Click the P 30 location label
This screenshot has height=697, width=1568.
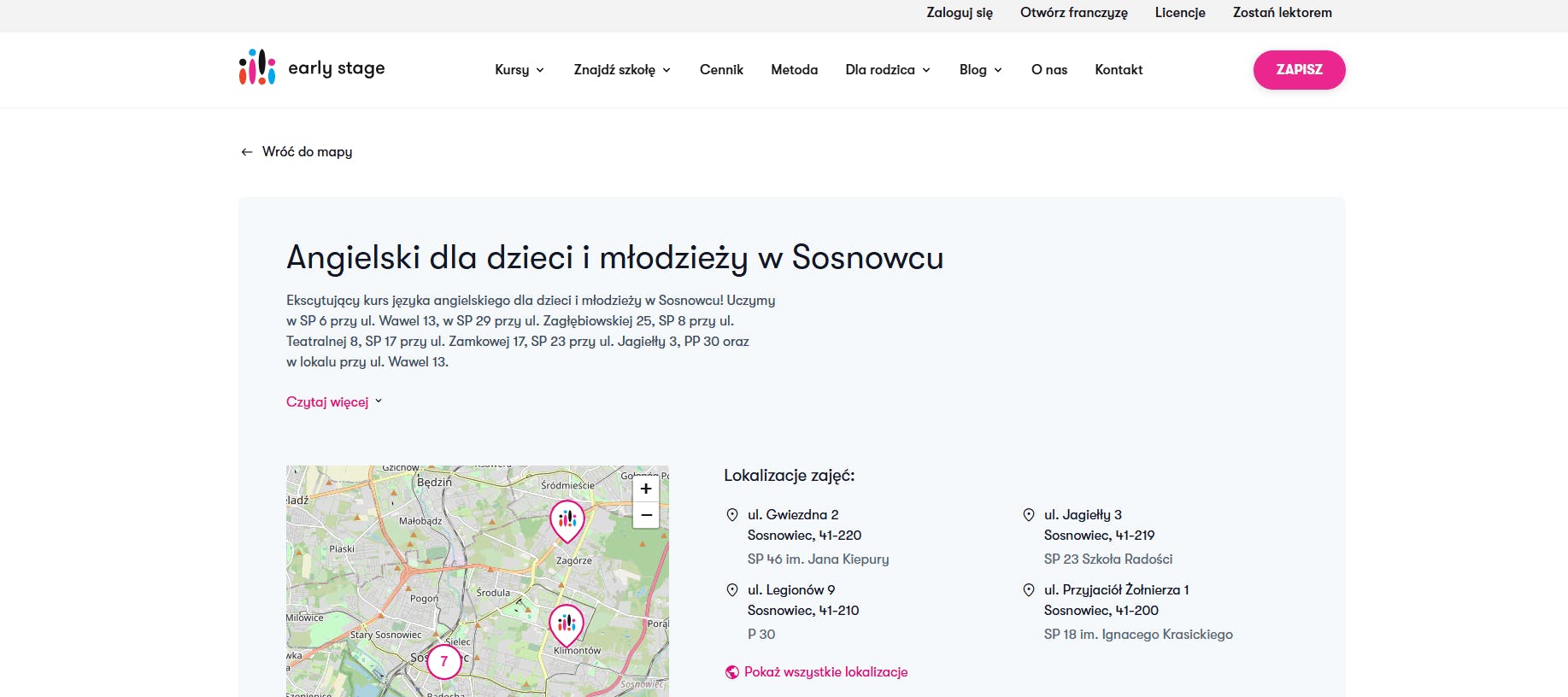[x=761, y=635]
